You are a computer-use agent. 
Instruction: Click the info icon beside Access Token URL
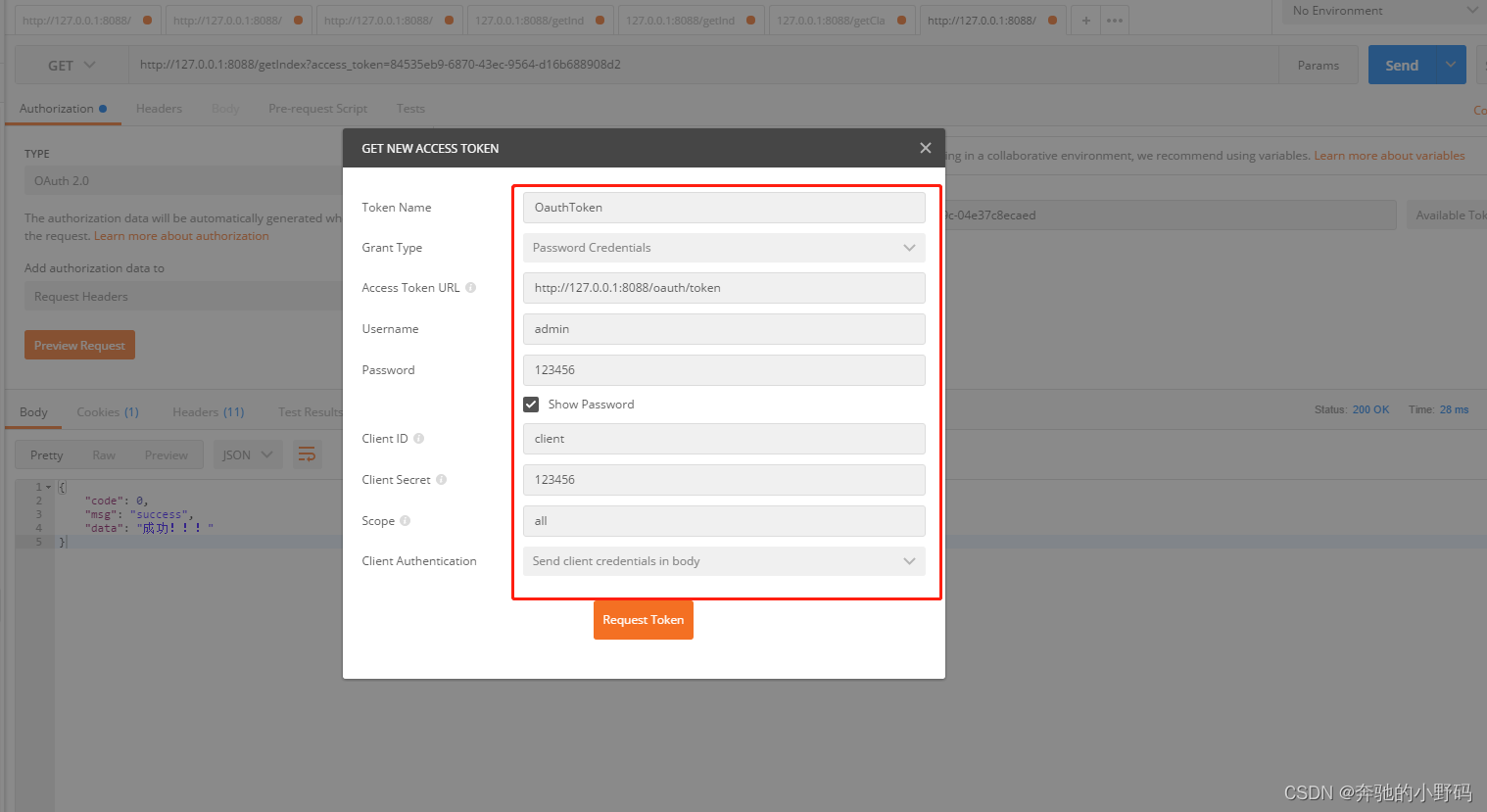(470, 287)
